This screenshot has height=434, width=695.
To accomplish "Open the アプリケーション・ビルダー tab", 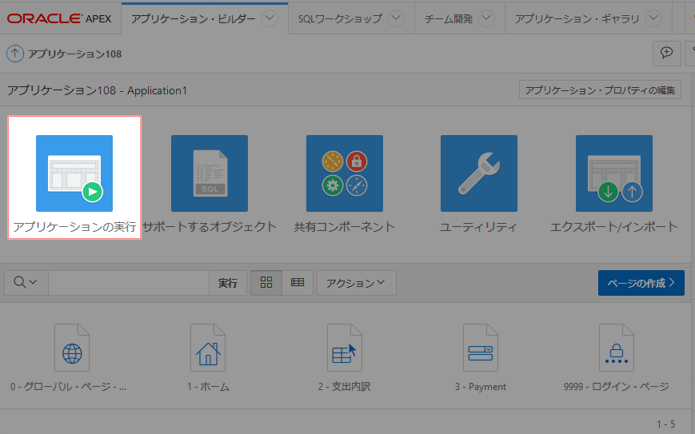I will tap(193, 19).
